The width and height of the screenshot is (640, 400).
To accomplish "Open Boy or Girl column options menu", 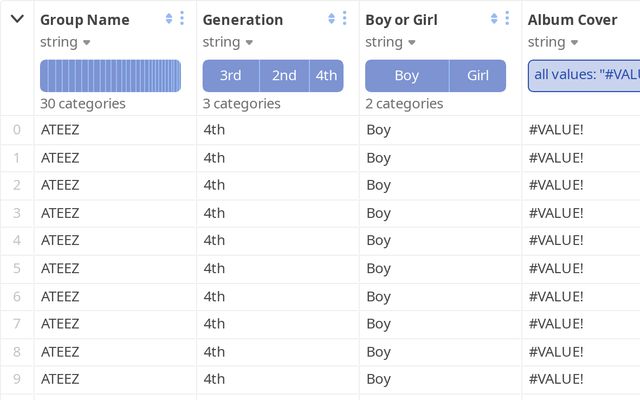I will click(x=507, y=19).
